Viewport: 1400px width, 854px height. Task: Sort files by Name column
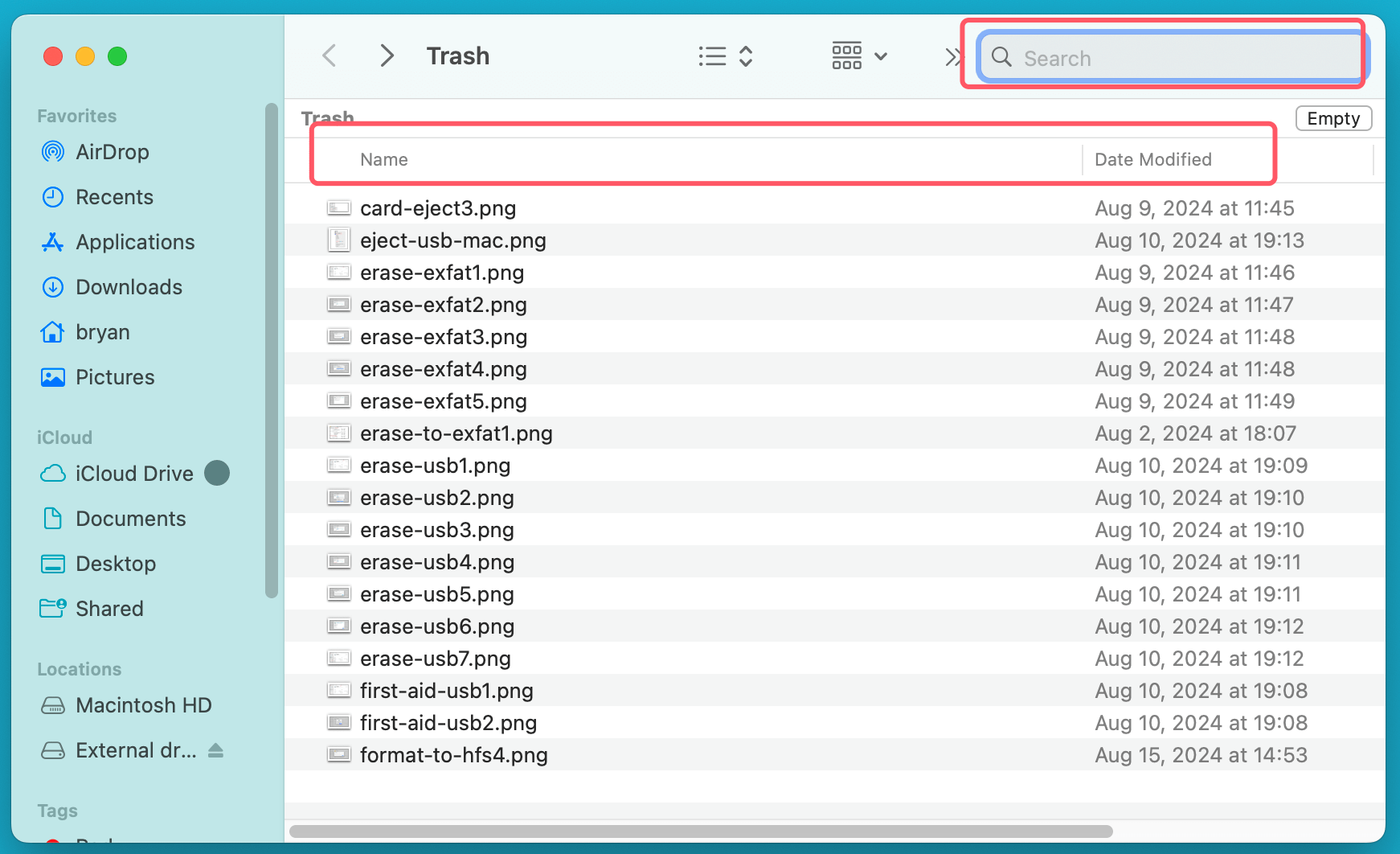(x=384, y=159)
